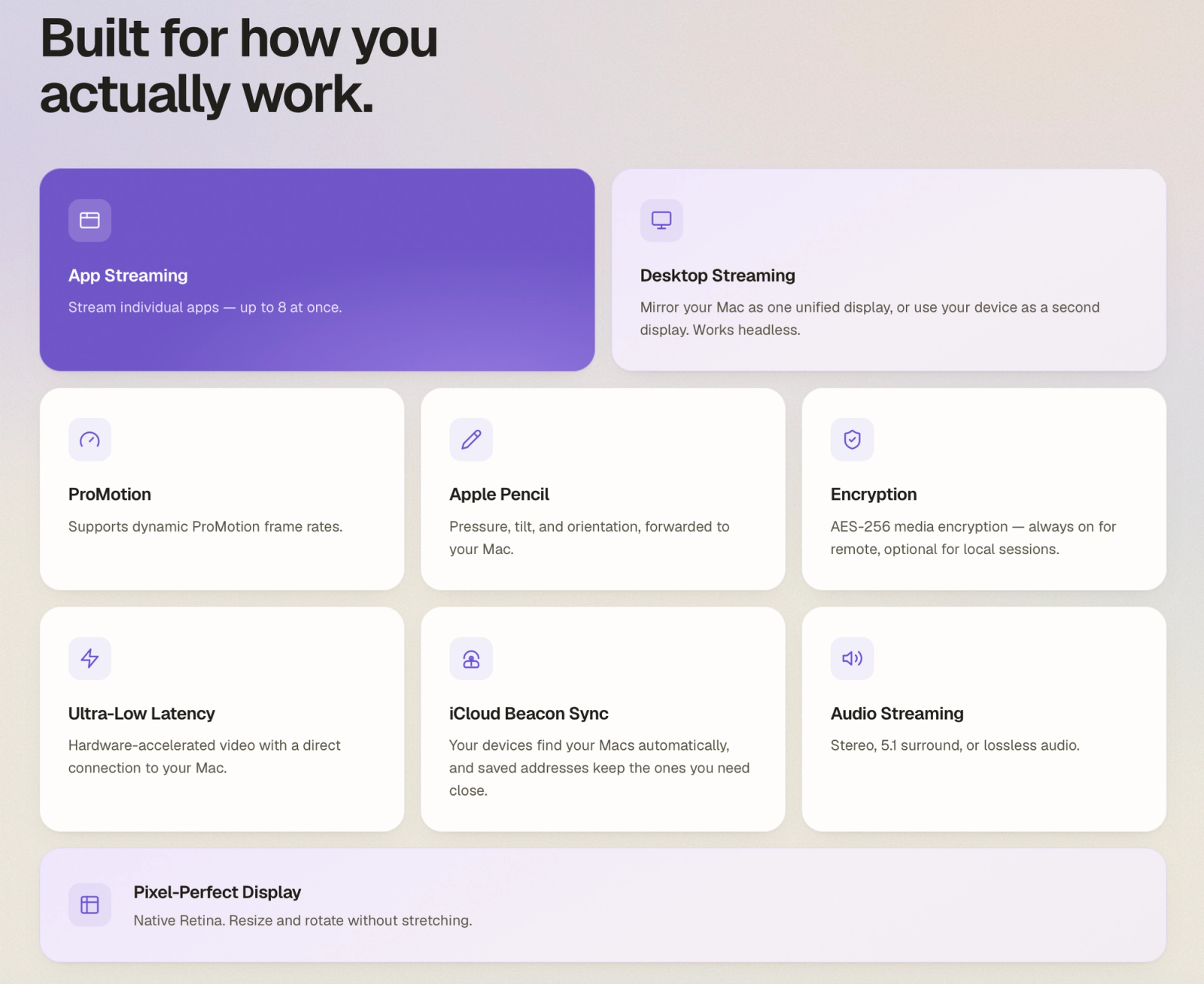Click the Audio Streaming title
The width and height of the screenshot is (1204, 984).
pos(897,714)
